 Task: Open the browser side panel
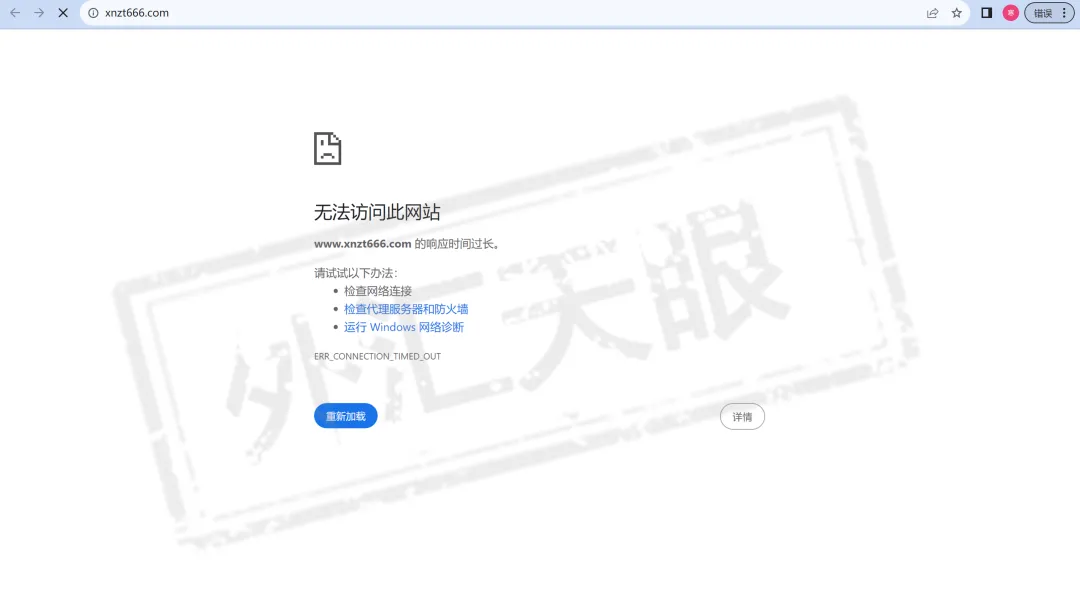[x=986, y=13]
